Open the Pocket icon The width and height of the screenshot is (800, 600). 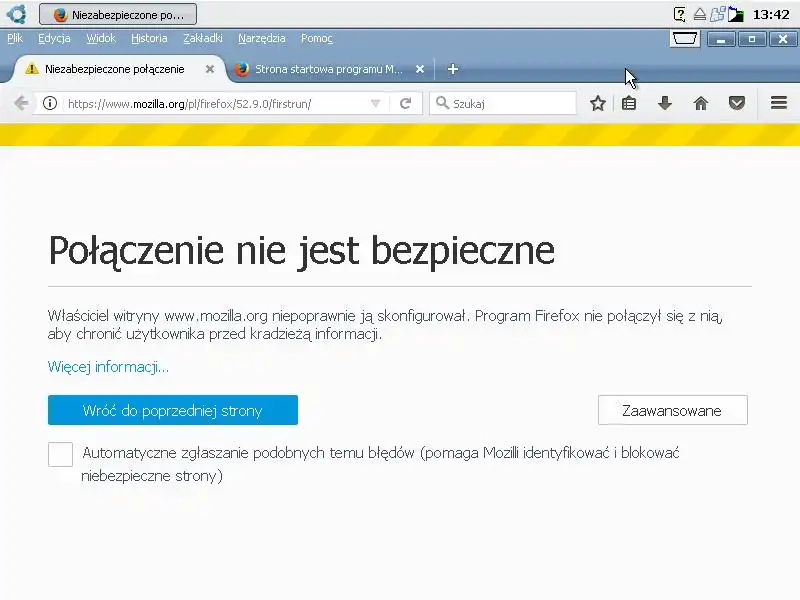[x=737, y=104]
